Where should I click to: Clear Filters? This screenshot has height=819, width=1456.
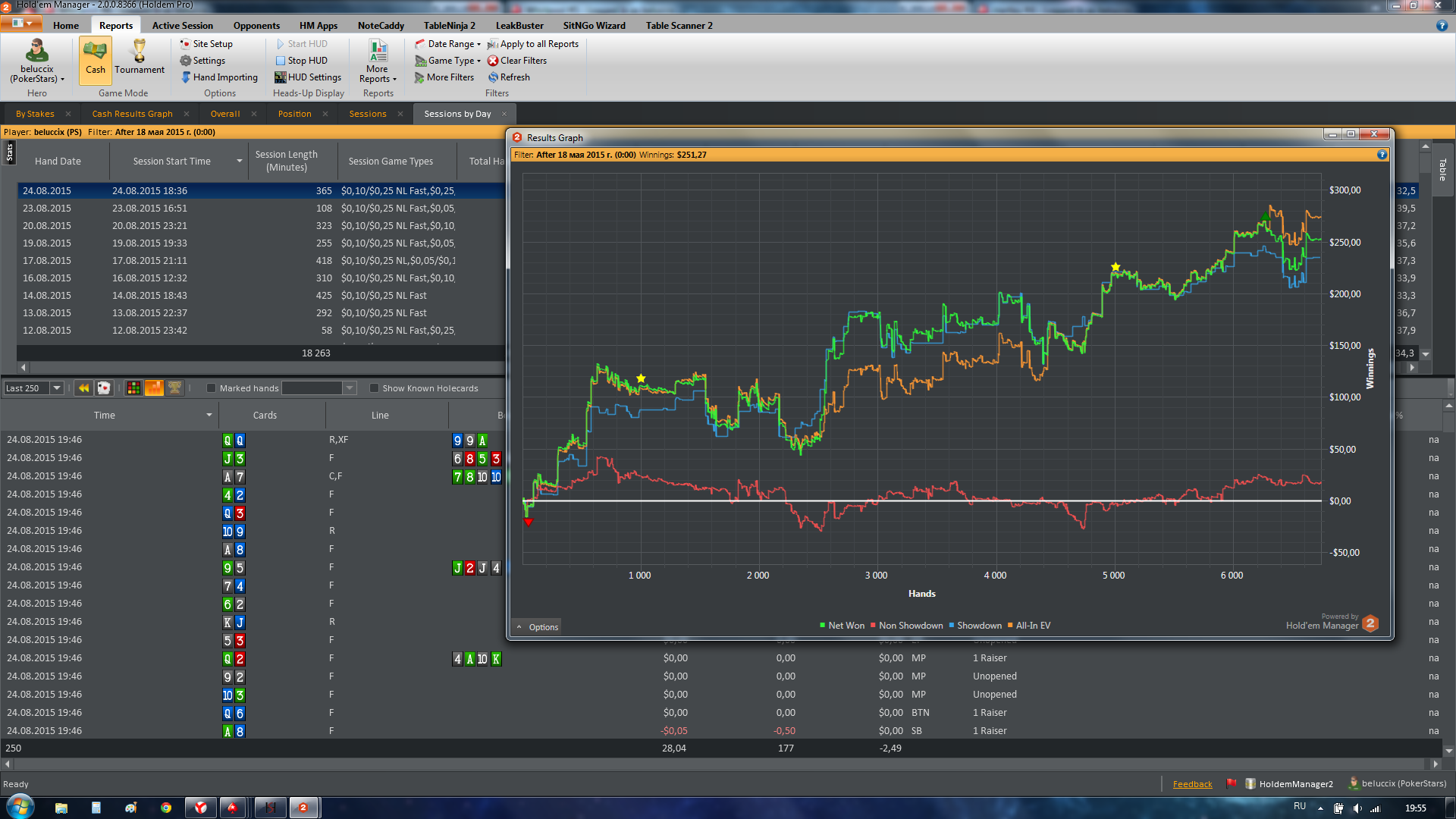tap(517, 61)
